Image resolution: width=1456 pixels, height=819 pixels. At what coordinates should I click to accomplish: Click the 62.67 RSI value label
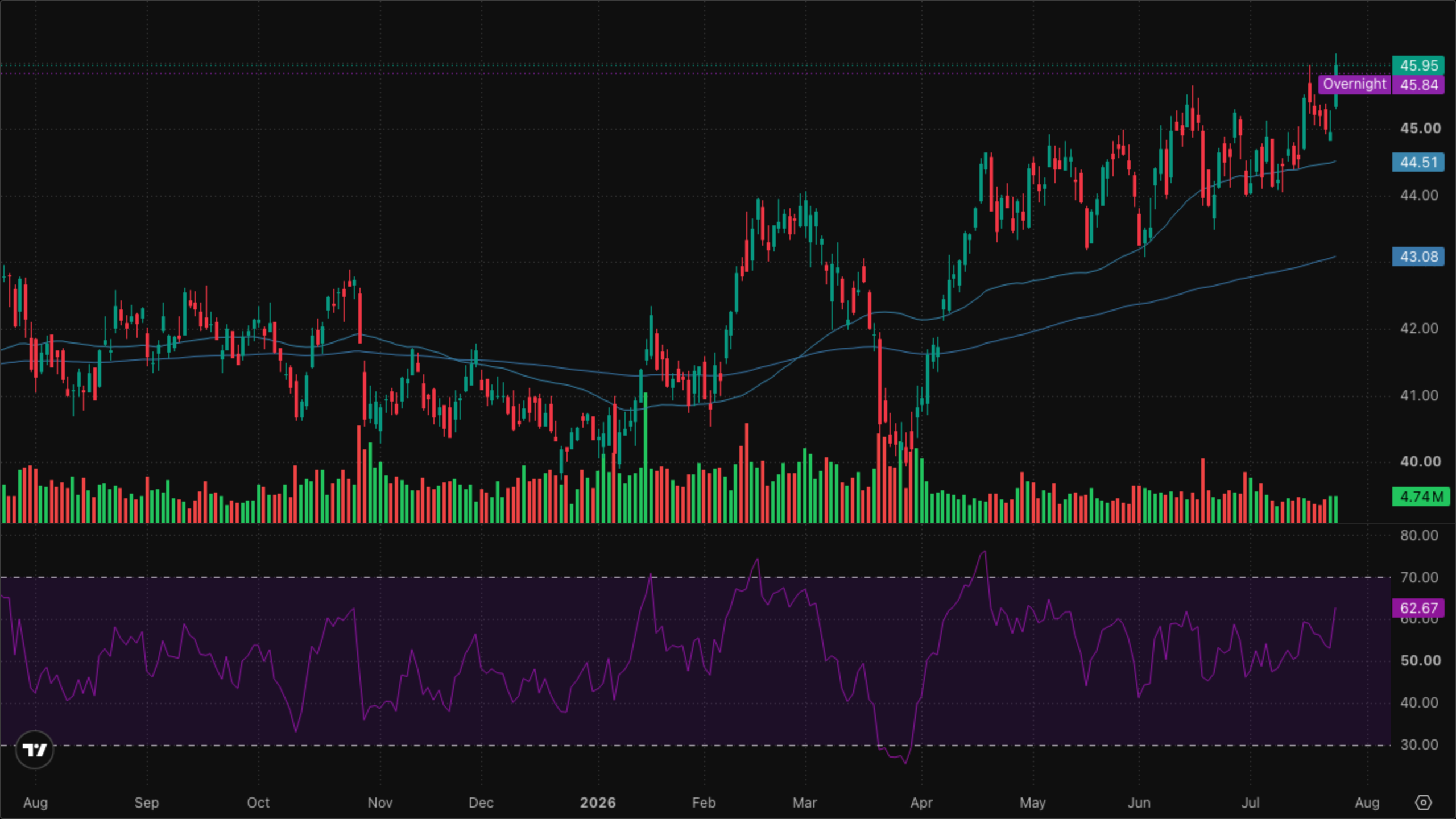click(x=1418, y=608)
